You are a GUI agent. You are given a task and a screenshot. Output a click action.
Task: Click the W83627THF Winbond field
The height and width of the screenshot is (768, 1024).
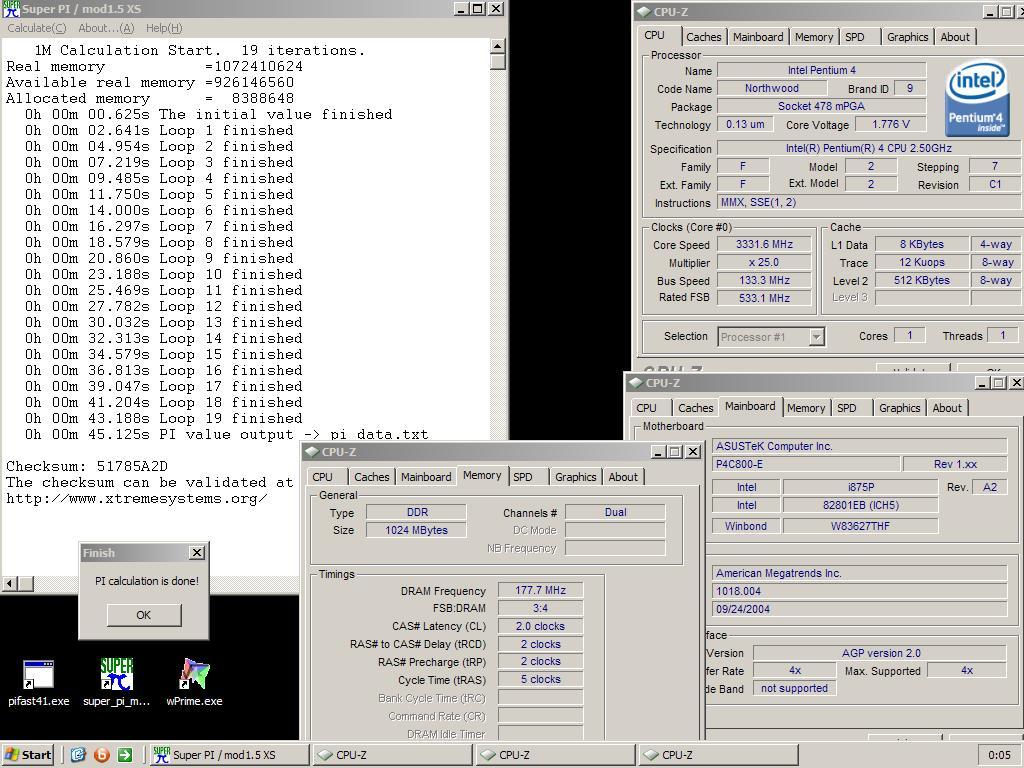[x=860, y=526]
